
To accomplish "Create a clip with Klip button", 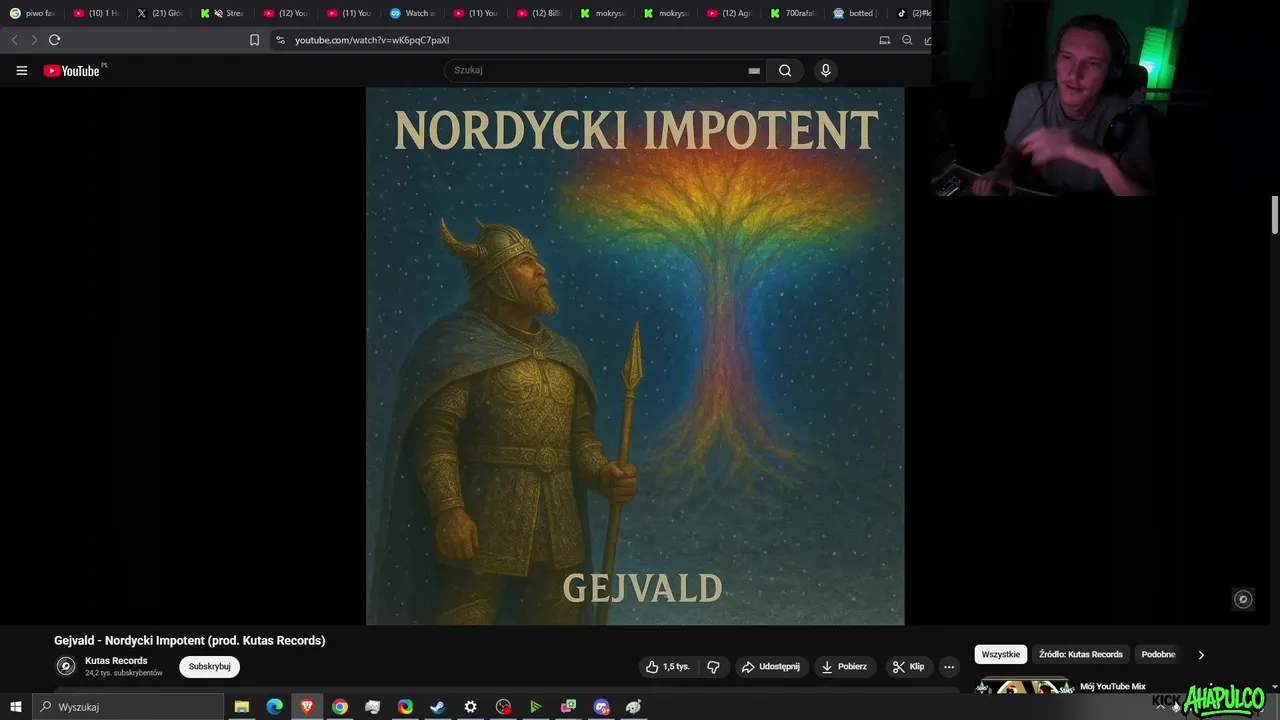I will point(908,666).
